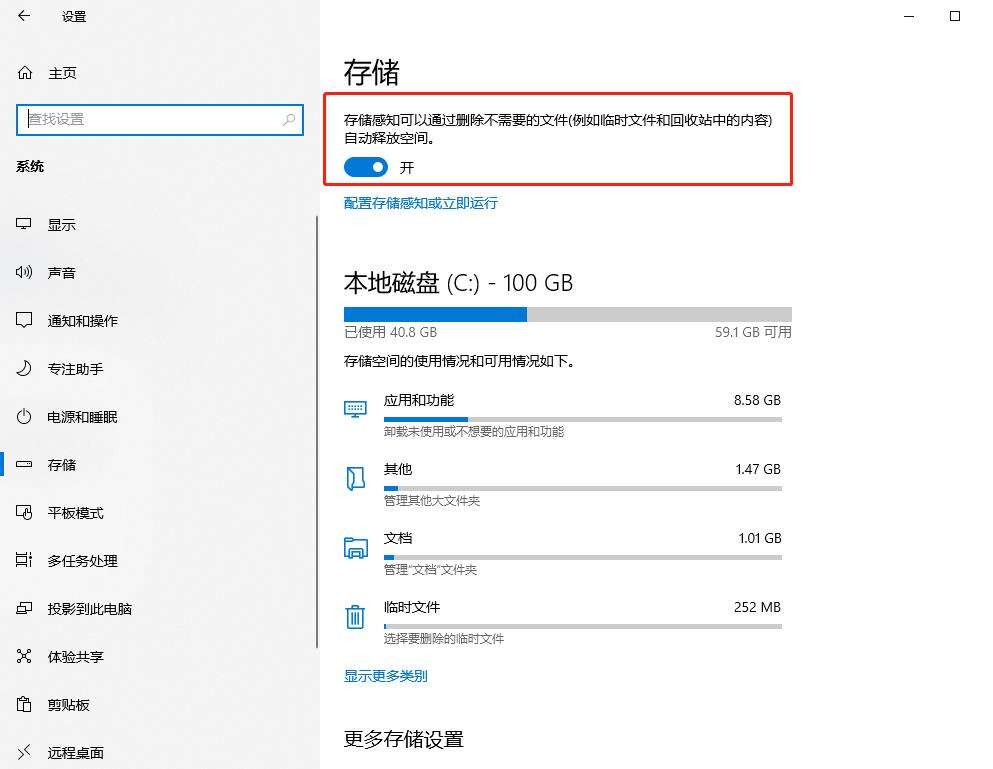Click the 59.1 GB 可用 label

[753, 332]
